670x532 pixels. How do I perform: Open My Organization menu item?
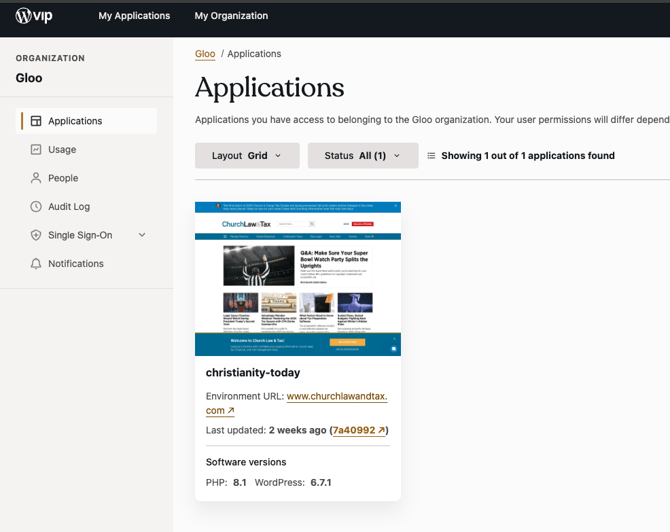(x=231, y=16)
